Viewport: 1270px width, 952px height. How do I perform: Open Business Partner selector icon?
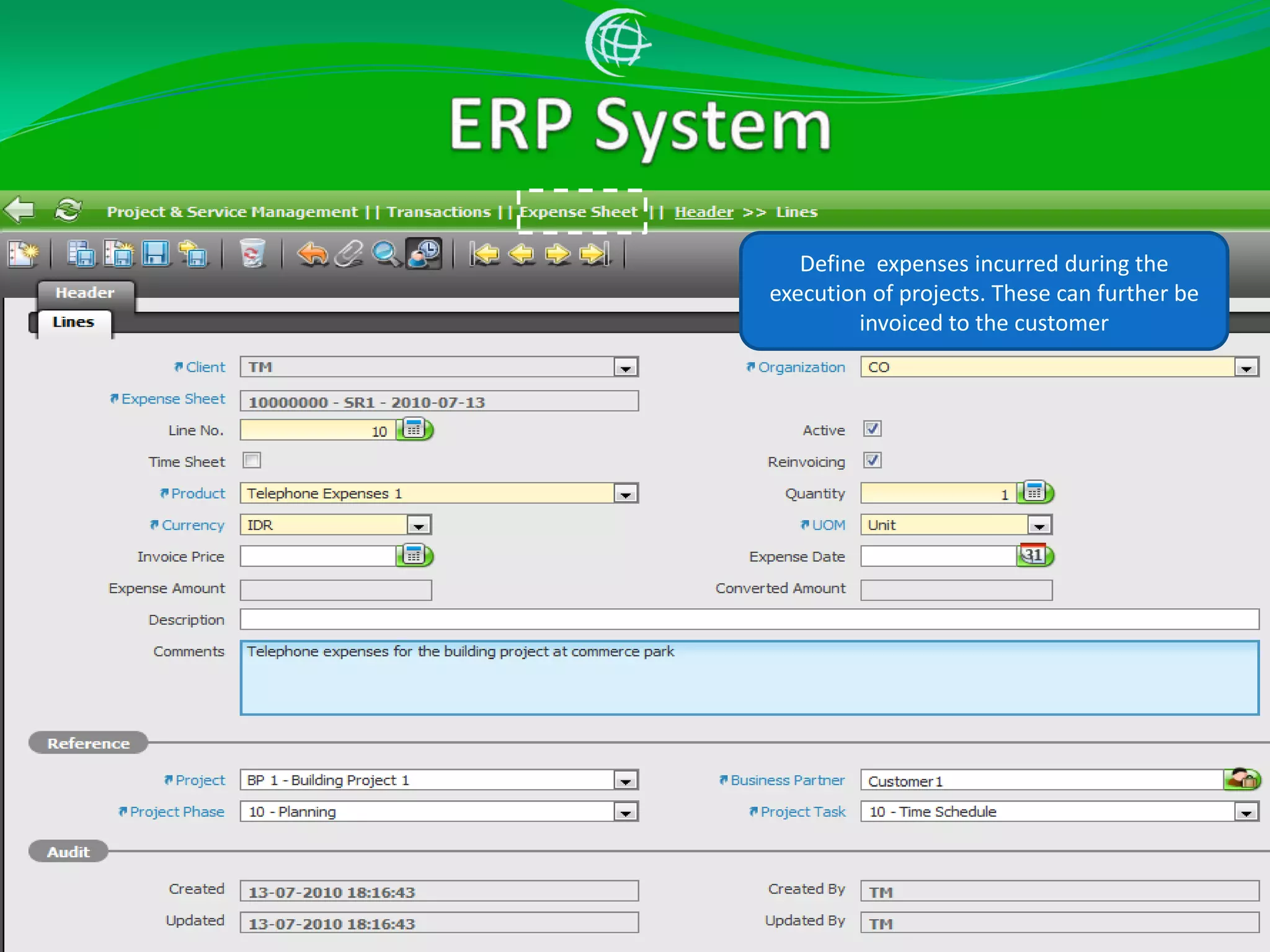pos(1242,778)
